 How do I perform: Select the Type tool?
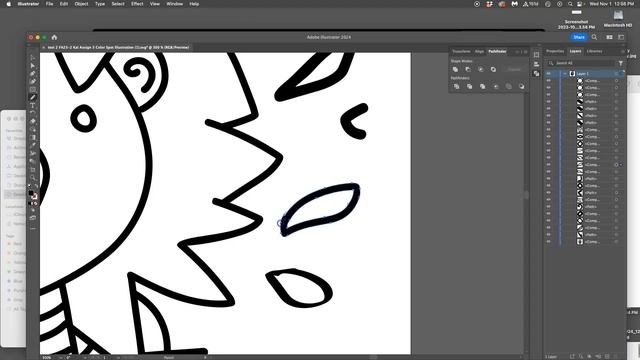(x=33, y=105)
